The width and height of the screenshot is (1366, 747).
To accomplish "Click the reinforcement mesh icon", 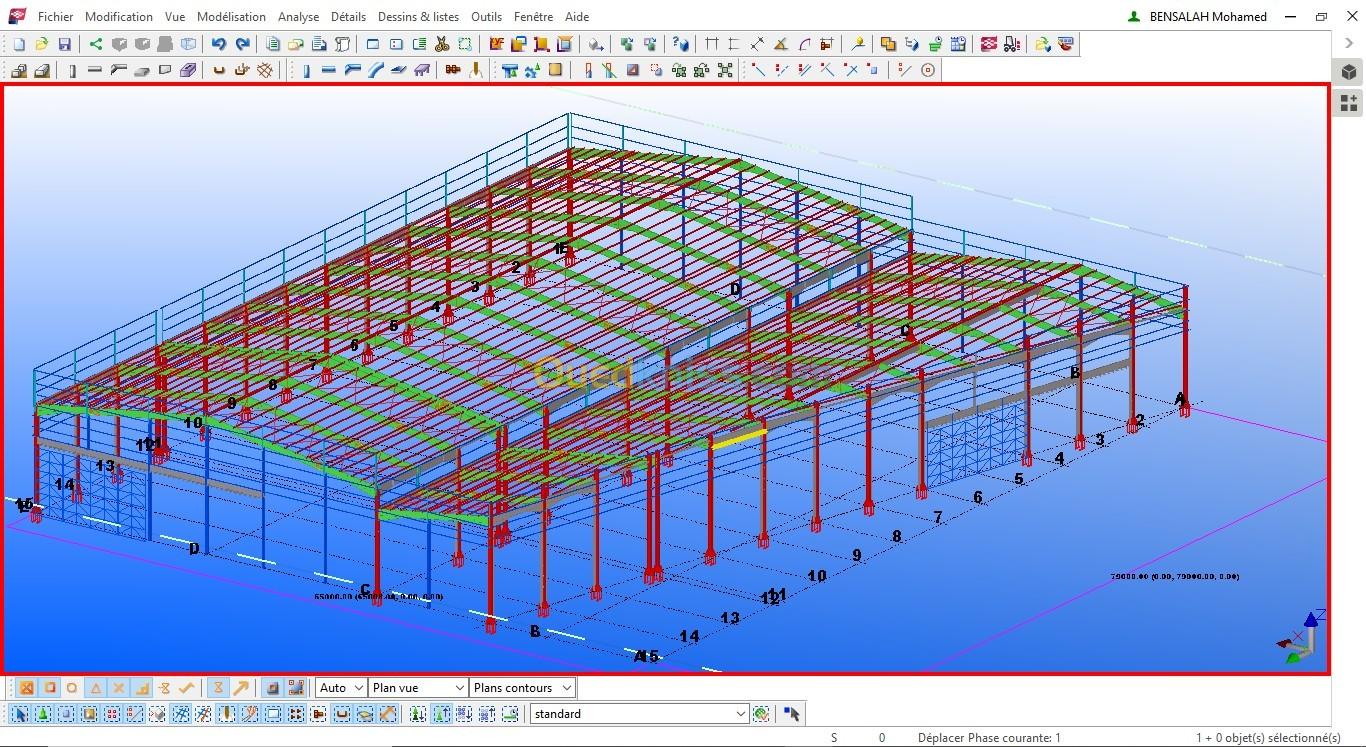I will tap(265, 70).
